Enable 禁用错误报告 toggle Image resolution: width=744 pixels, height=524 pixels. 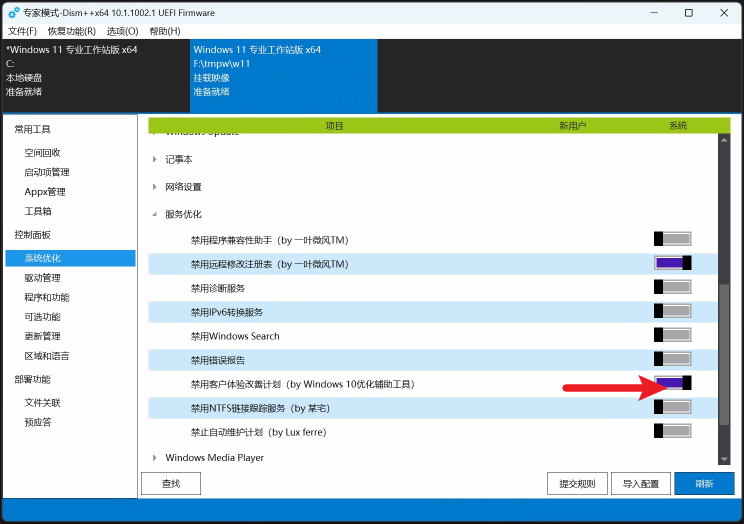point(672,359)
